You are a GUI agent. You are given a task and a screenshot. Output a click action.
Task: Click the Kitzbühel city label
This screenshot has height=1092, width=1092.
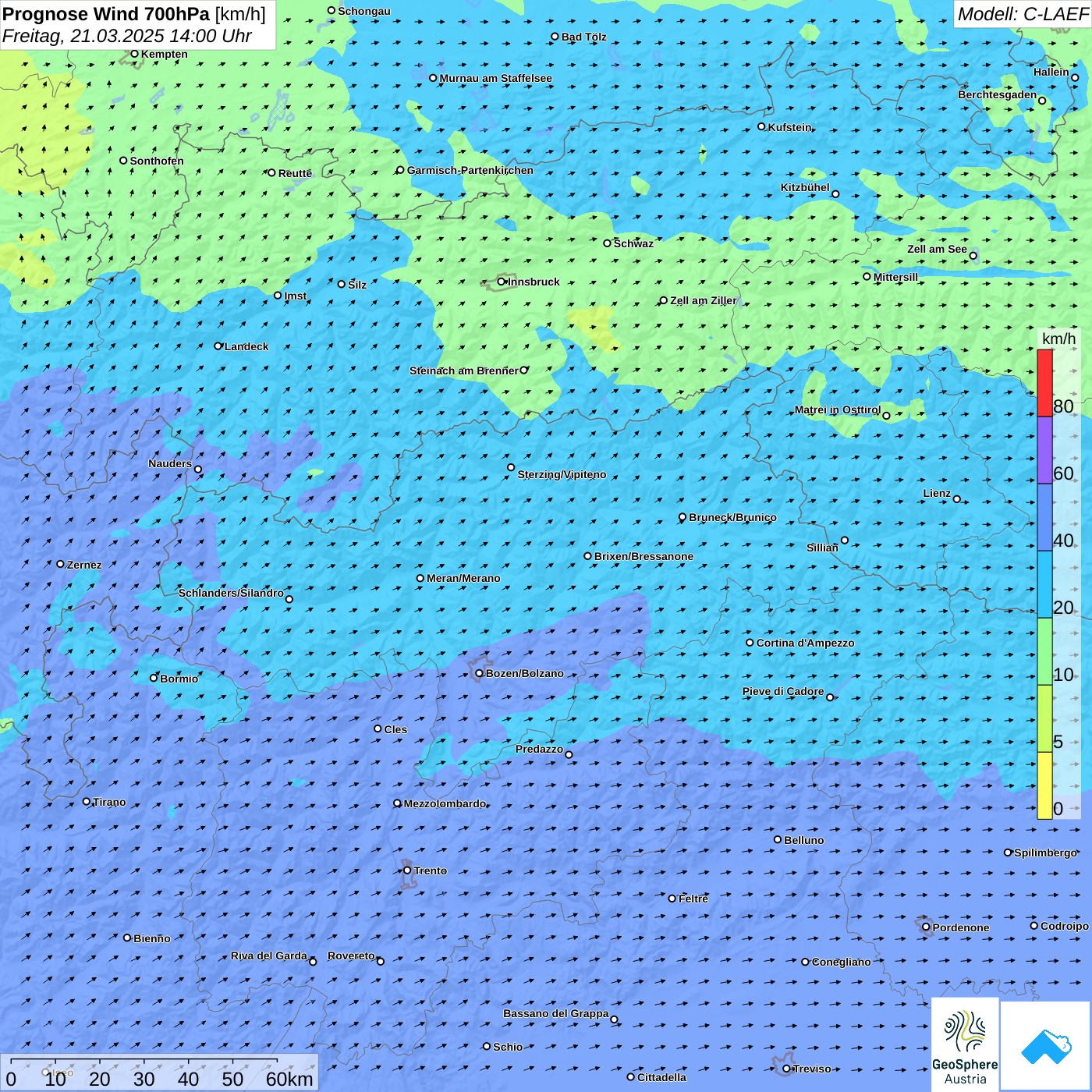(805, 187)
